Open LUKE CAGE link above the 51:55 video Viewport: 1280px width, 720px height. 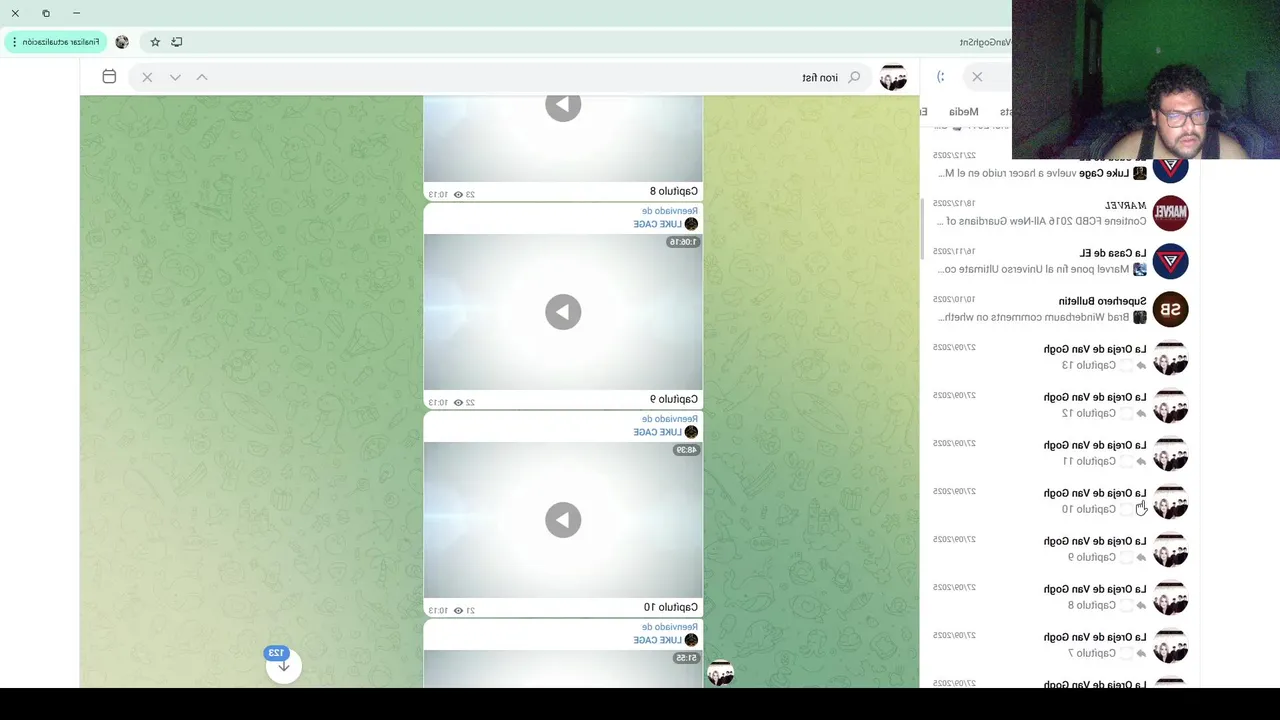[657, 640]
